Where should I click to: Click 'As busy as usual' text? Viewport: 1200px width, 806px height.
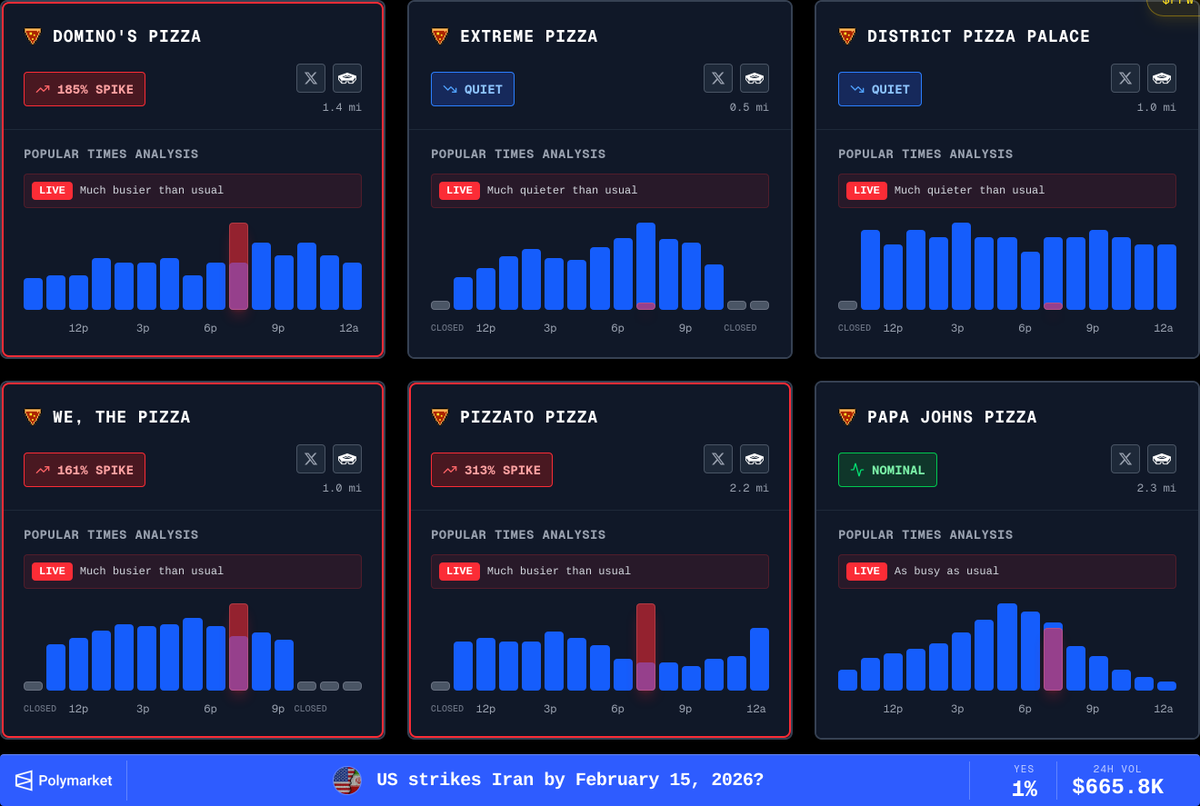click(x=946, y=571)
